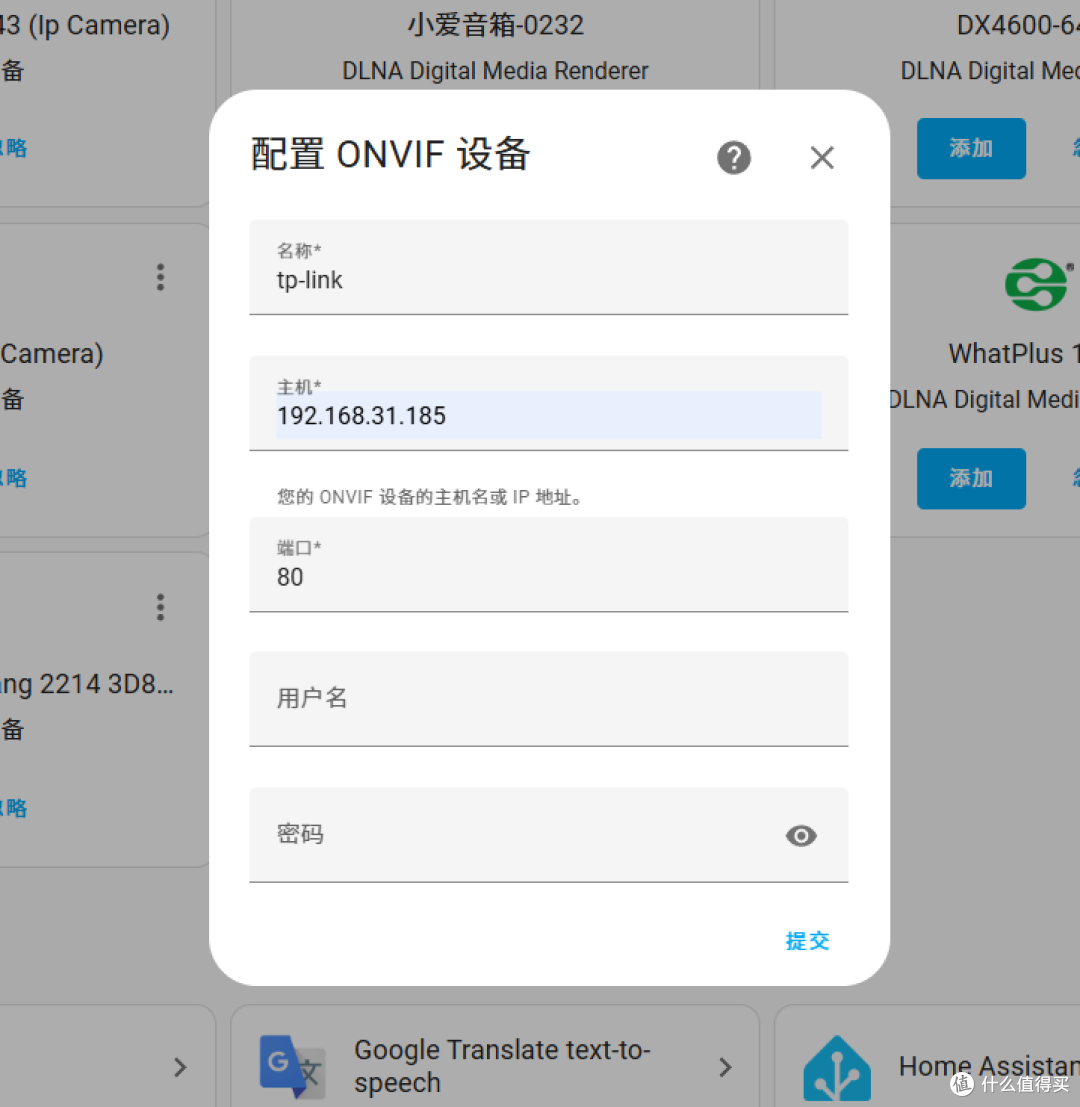The width and height of the screenshot is (1080, 1107).
Task: Click Google Translate text-to-speech icon
Action: [x=292, y=1066]
